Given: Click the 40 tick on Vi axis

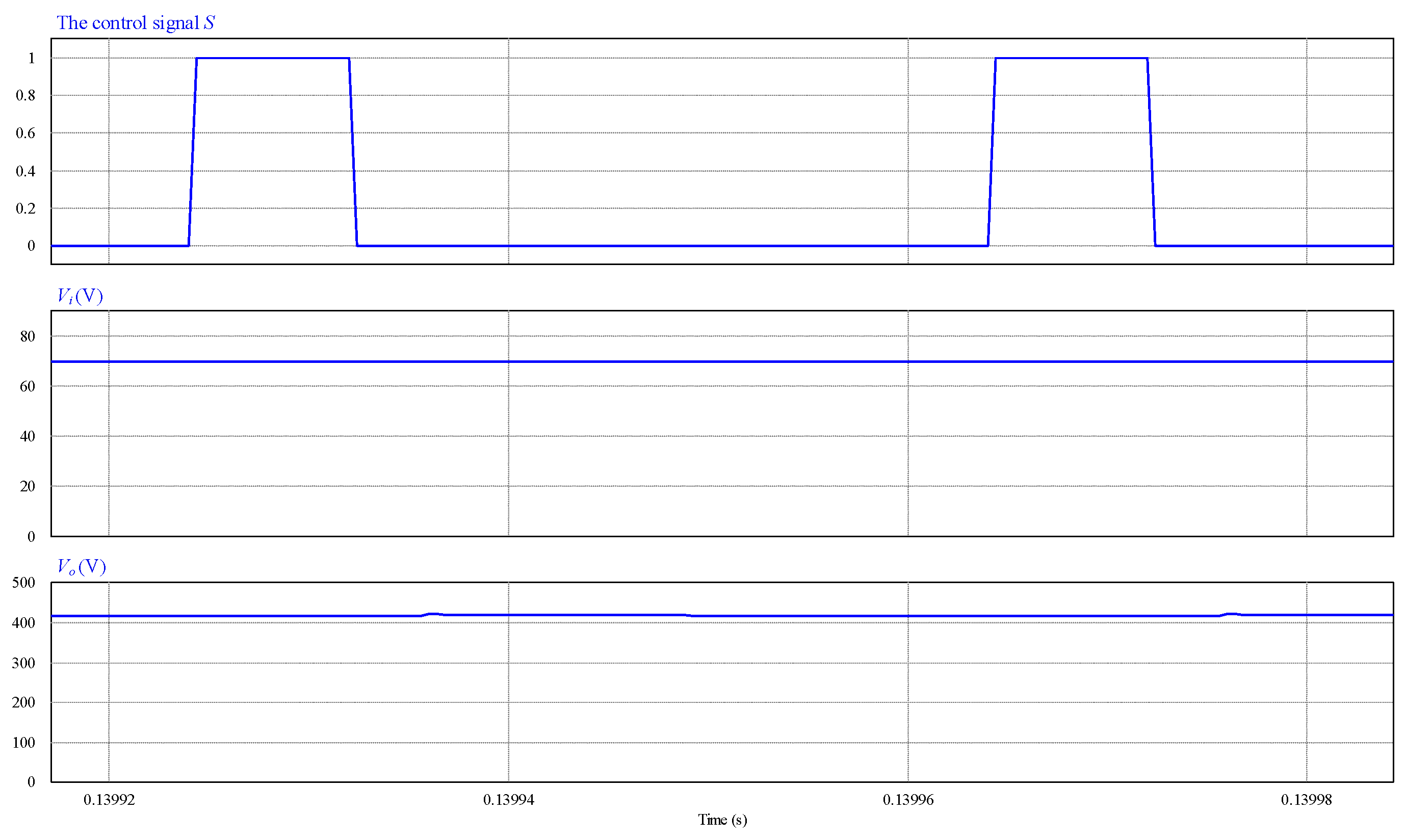Looking at the screenshot, I should coord(27,436).
